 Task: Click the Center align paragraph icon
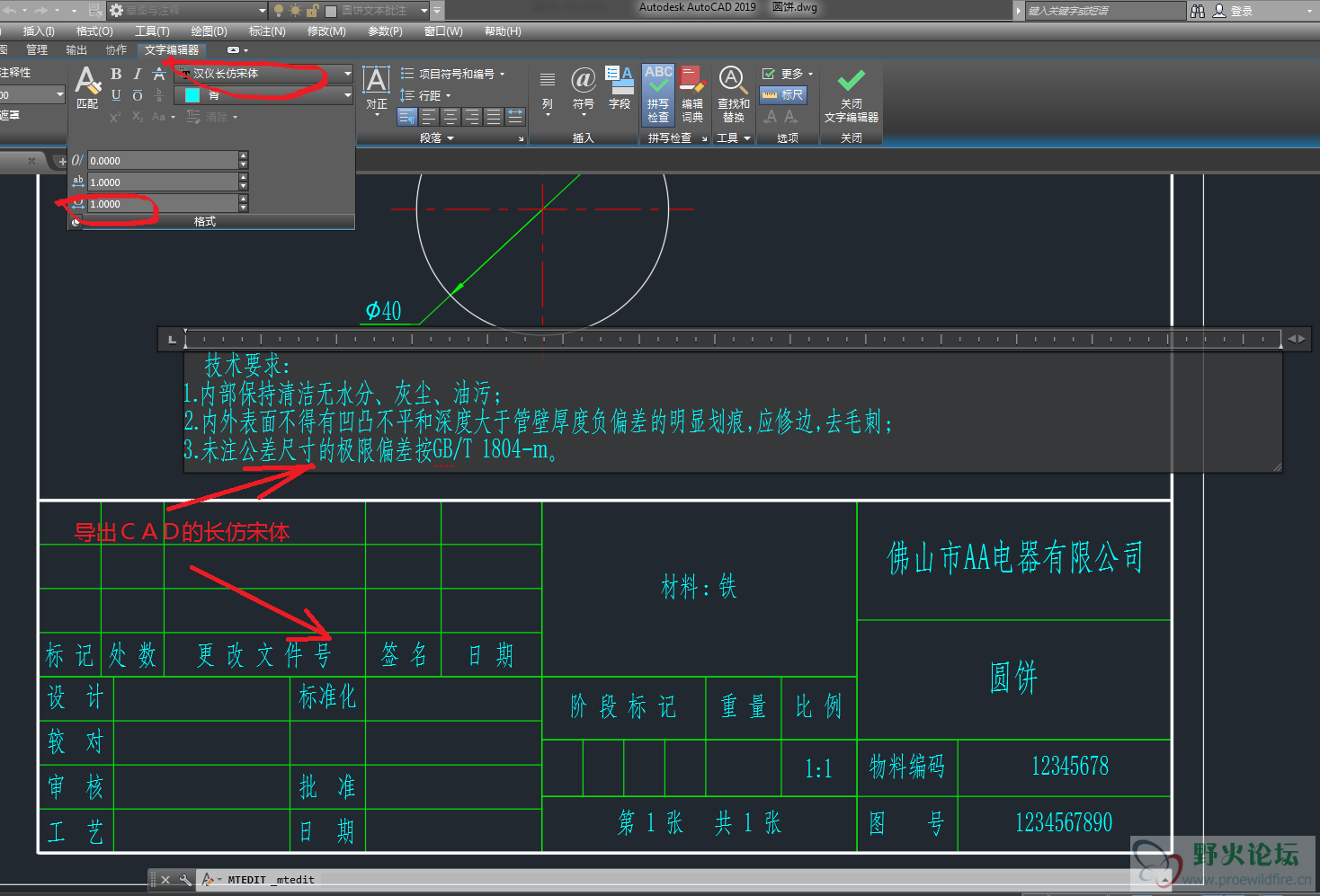450,117
